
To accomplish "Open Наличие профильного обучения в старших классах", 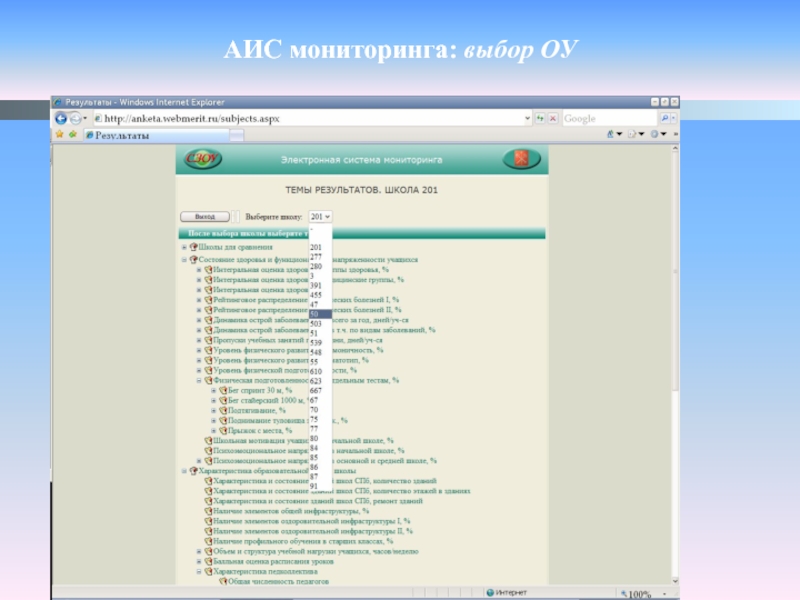I will (x=303, y=541).
